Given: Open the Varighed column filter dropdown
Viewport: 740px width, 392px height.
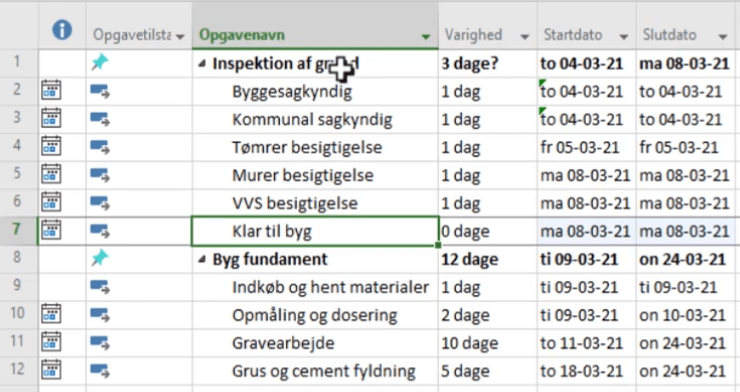Looking at the screenshot, I should point(524,36).
